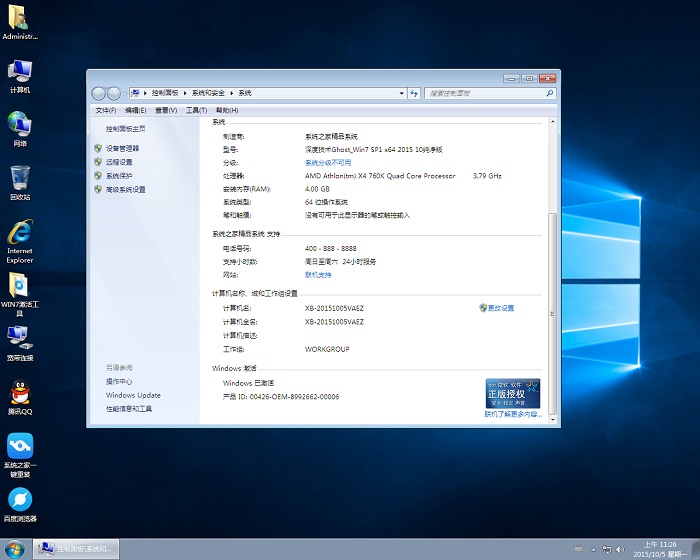Click the 设备管理器 link
This screenshot has width=700, height=560.
click(x=122, y=148)
